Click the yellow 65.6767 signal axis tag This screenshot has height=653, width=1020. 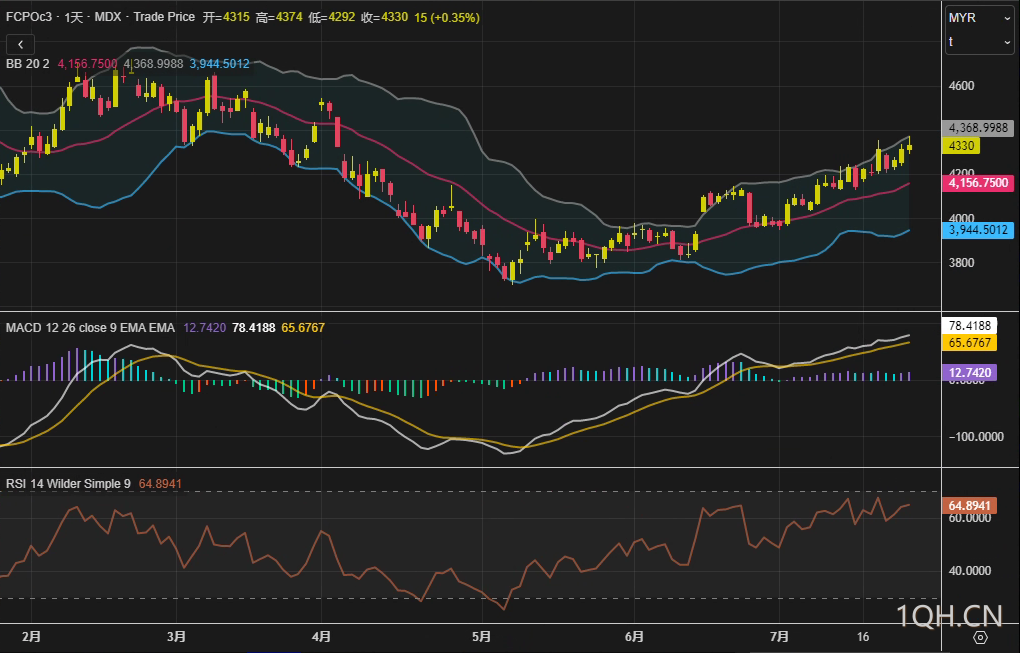click(967, 343)
